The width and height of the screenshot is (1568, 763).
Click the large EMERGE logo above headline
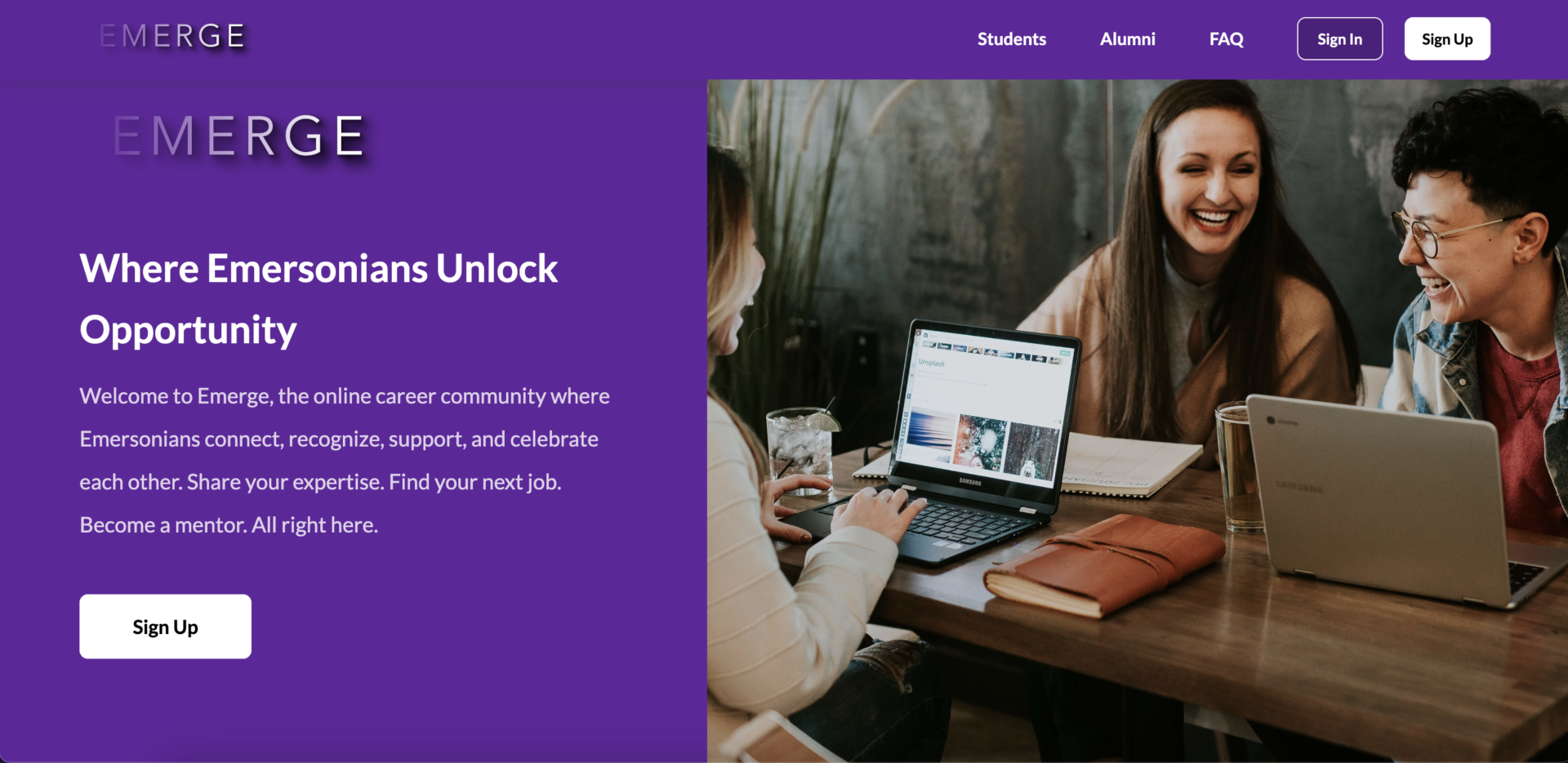click(x=238, y=136)
